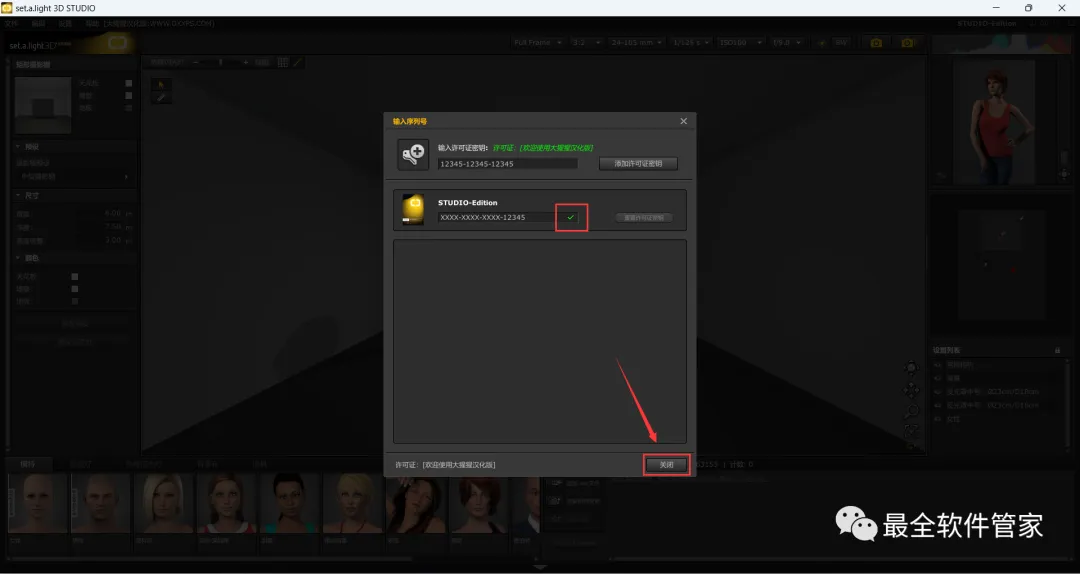Close the license dialog with the X icon
1080x574 pixels.
click(x=683, y=121)
